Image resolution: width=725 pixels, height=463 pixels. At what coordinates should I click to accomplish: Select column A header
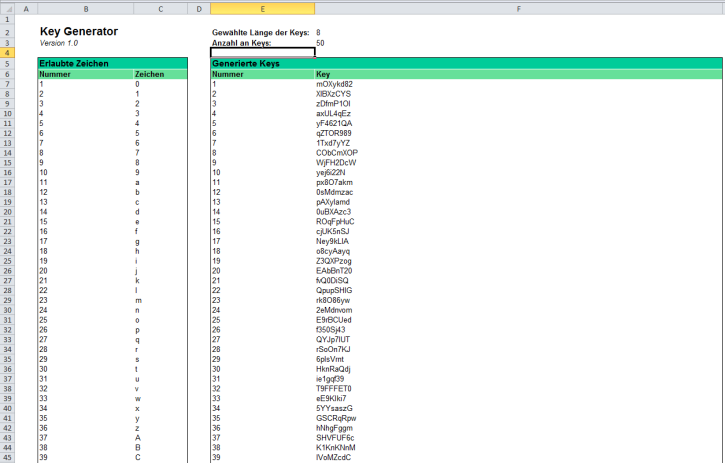pos(26,9)
